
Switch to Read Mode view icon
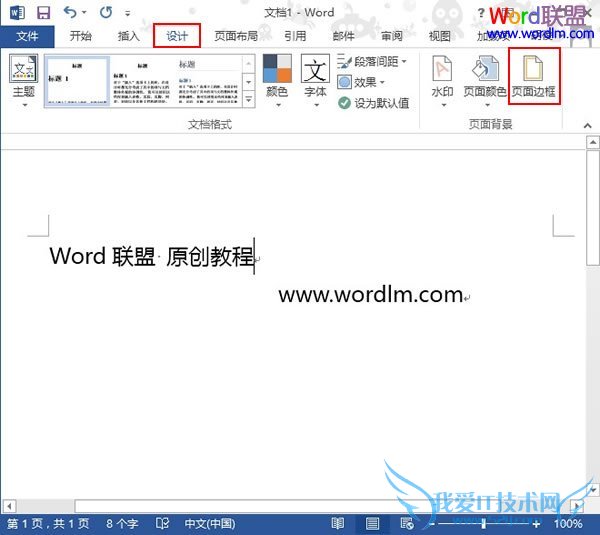(x=338, y=524)
